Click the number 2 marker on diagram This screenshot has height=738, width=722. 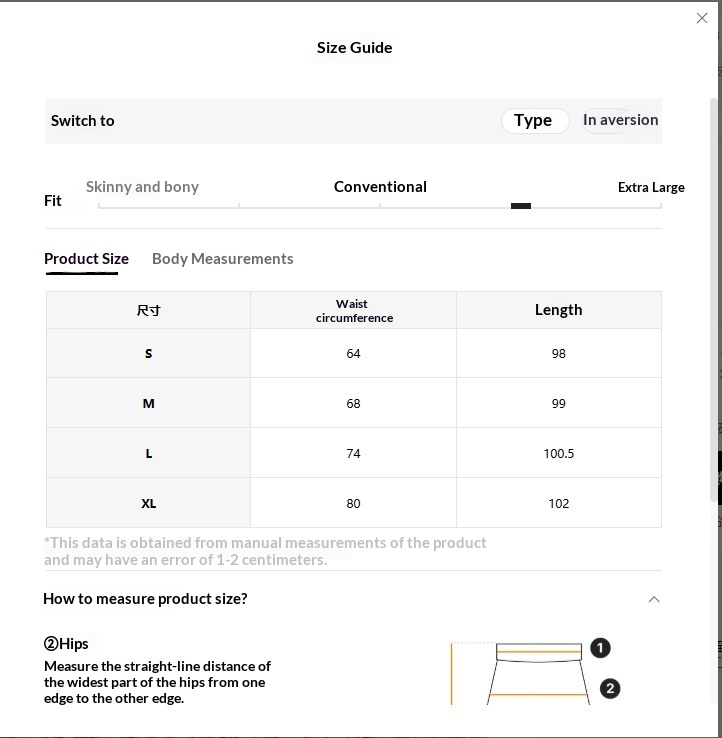coord(610,688)
